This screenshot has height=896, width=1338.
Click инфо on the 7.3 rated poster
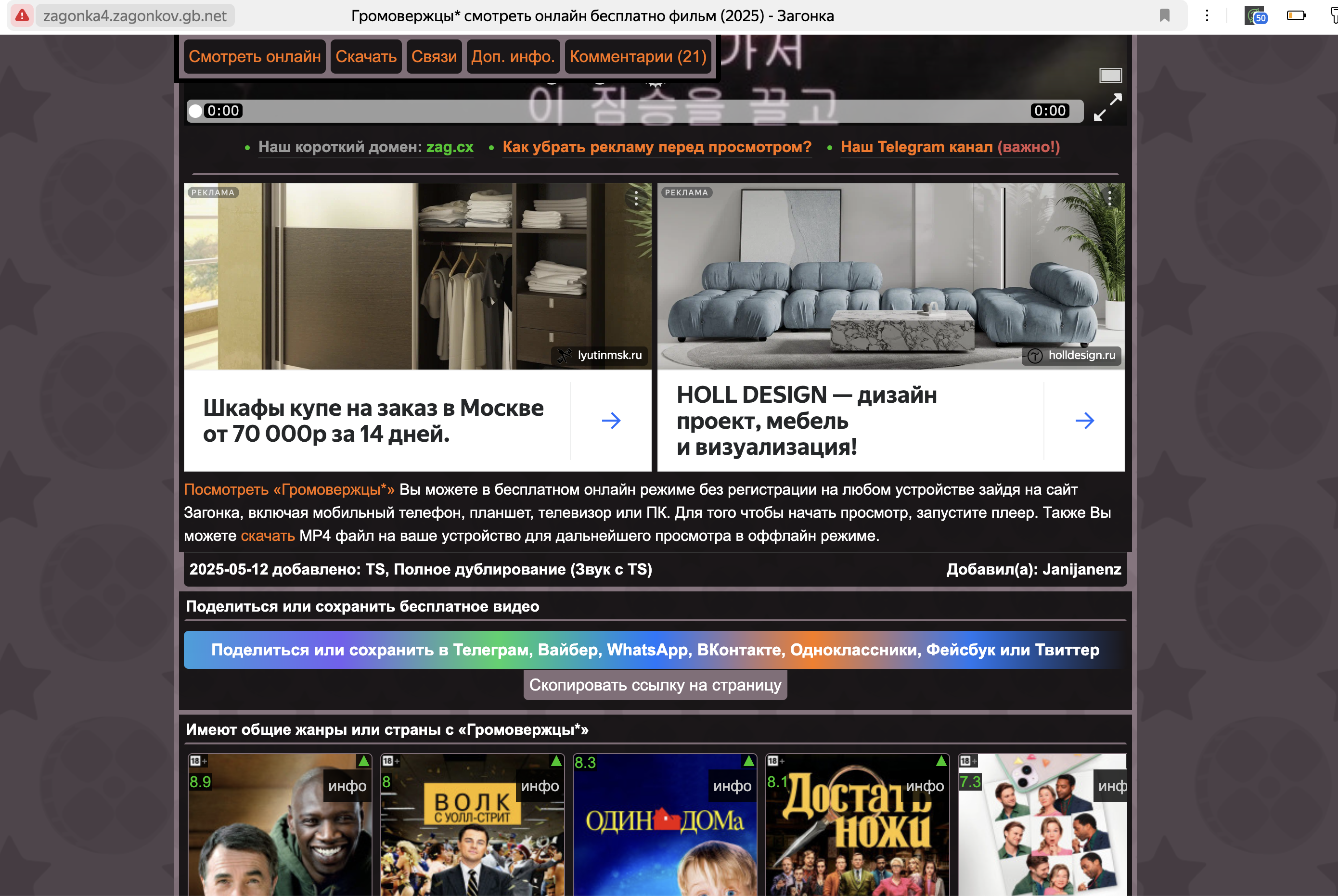point(1111,786)
